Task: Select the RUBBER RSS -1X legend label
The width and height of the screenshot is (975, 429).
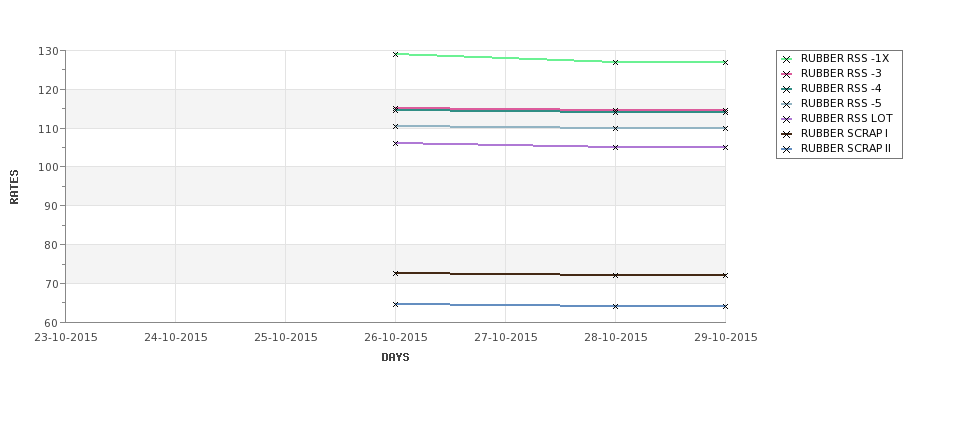Action: (x=844, y=58)
